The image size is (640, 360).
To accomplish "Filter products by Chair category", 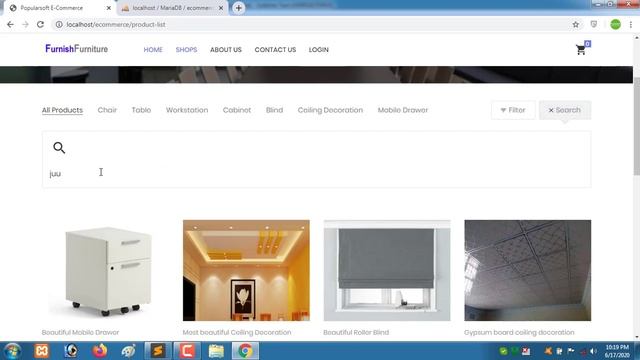I will [107, 110].
